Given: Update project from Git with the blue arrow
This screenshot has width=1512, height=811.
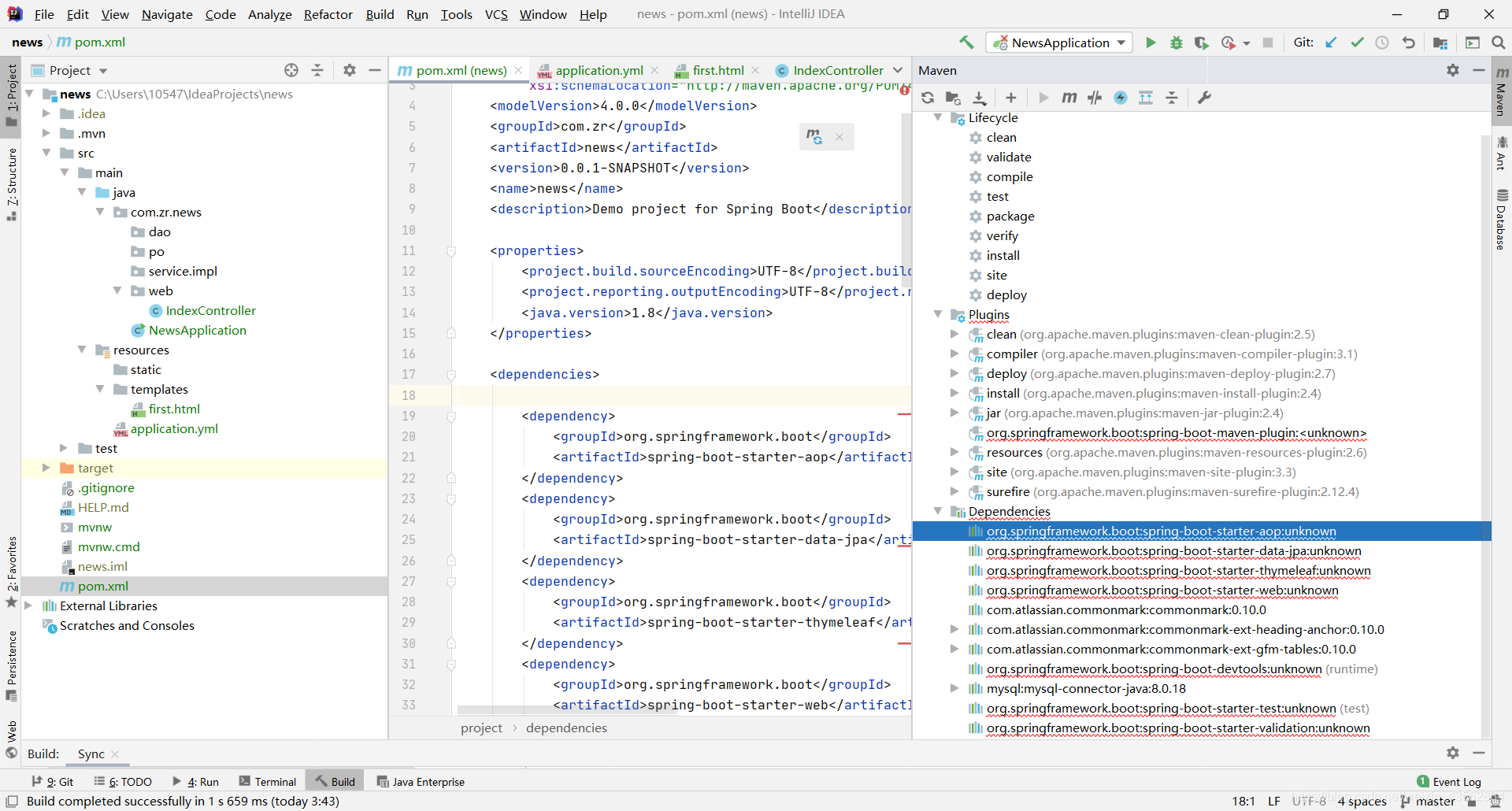Looking at the screenshot, I should (x=1331, y=43).
